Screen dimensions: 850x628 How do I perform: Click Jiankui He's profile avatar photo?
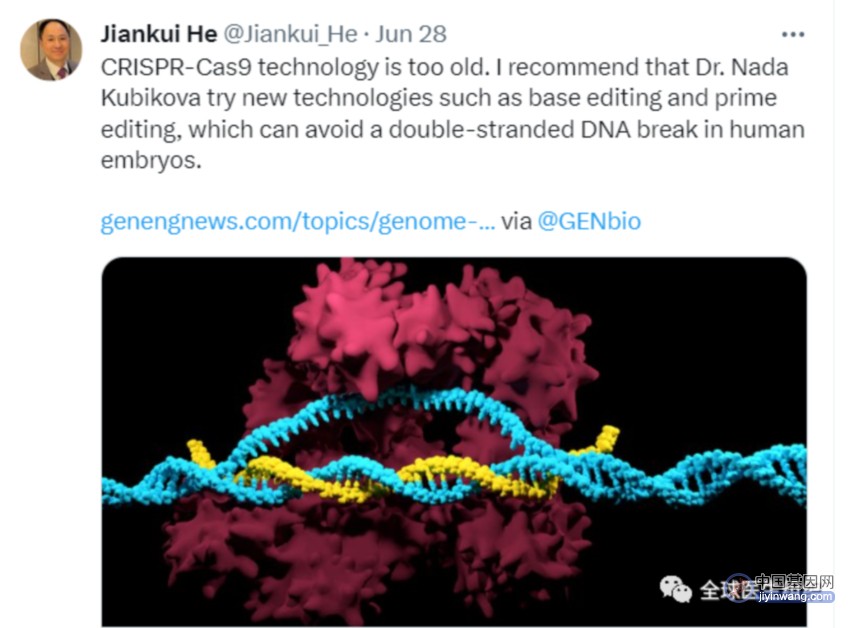pyautogui.click(x=51, y=49)
